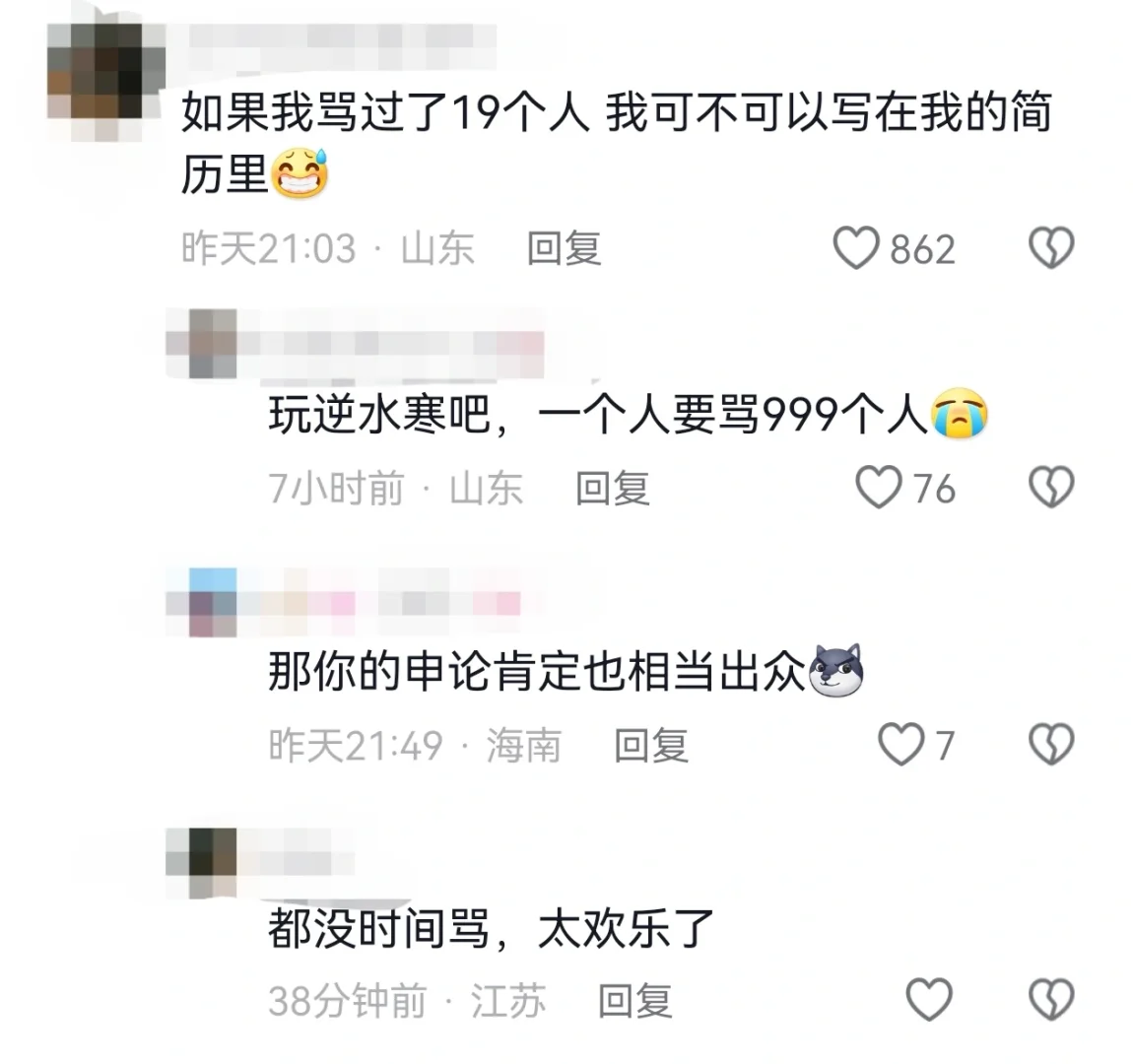This screenshot has width=1133, height=1064.
Task: Like the 太欢乐了 reply from 江苏
Action: pos(929,1000)
